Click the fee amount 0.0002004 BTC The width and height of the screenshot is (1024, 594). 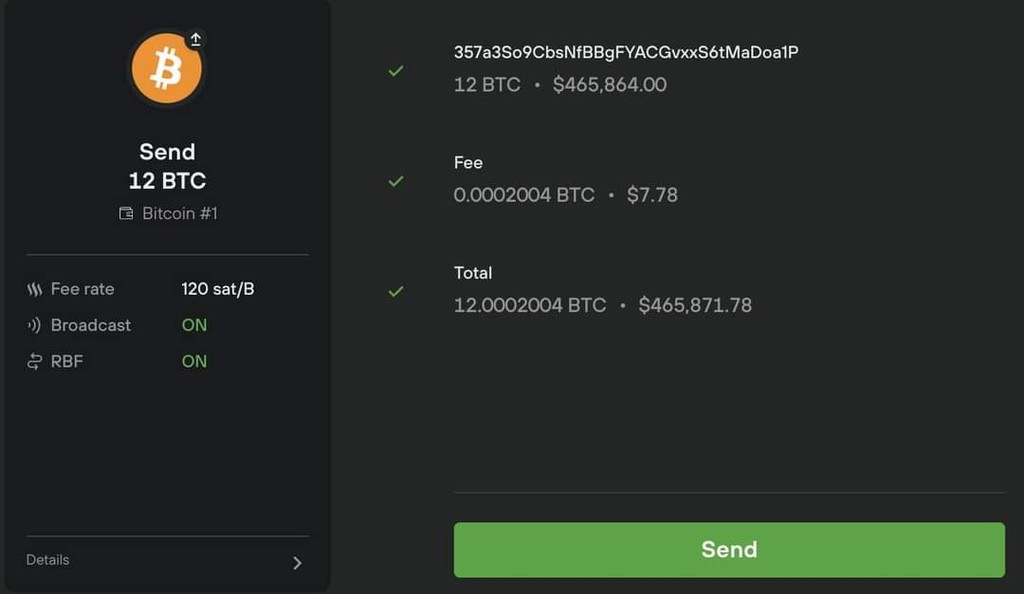pyautogui.click(x=524, y=195)
